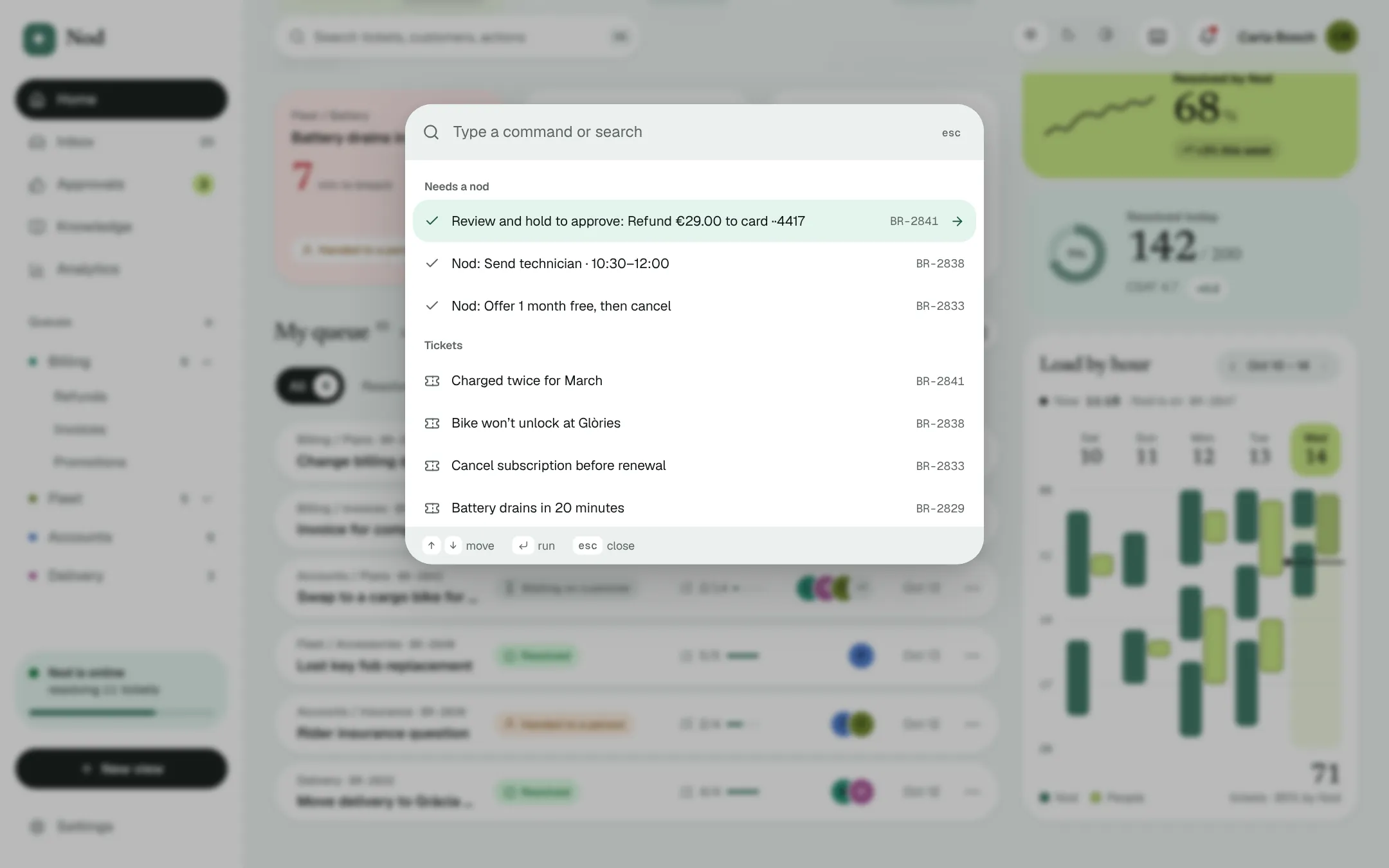This screenshot has width=1389, height=868.
Task: Click the 'Needs a nod' section heading
Action: click(457, 186)
